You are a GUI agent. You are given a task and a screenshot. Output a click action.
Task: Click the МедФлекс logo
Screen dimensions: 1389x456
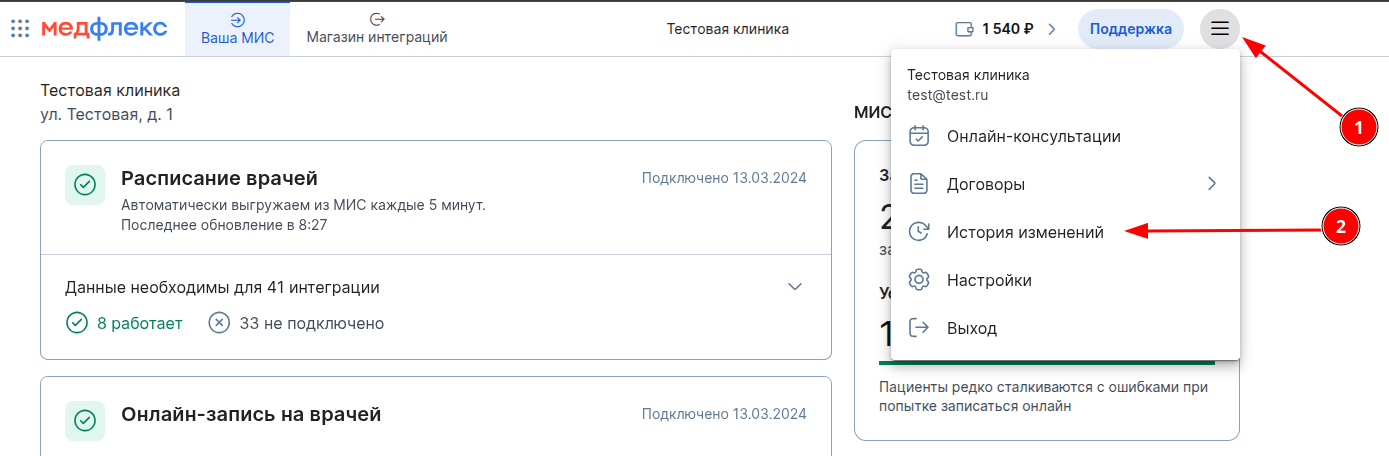pyautogui.click(x=104, y=29)
